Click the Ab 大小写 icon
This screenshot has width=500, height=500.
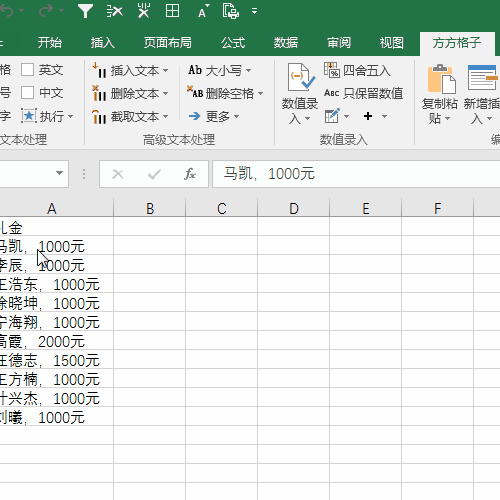(195, 70)
